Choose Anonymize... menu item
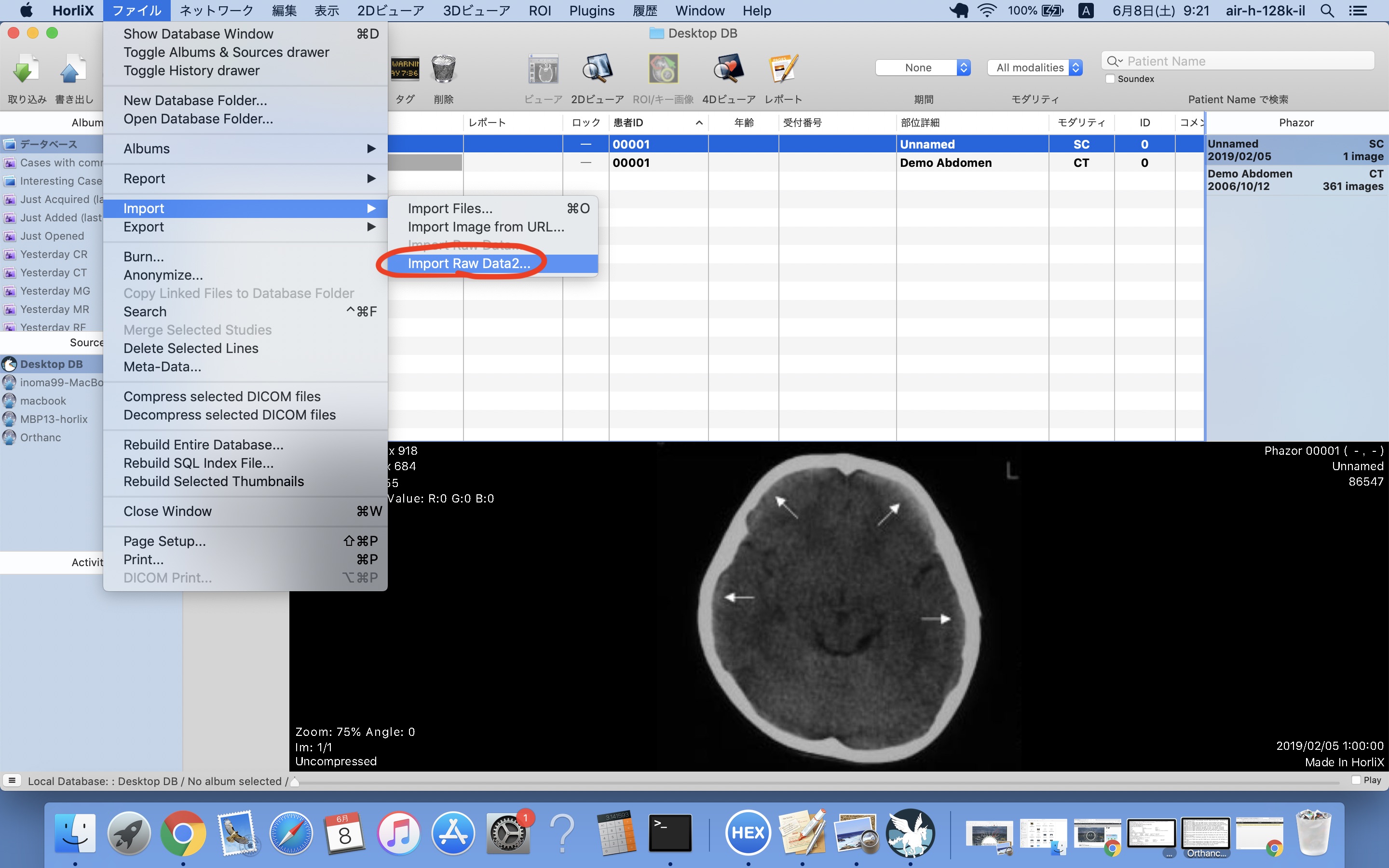1389x868 pixels. [245, 275]
